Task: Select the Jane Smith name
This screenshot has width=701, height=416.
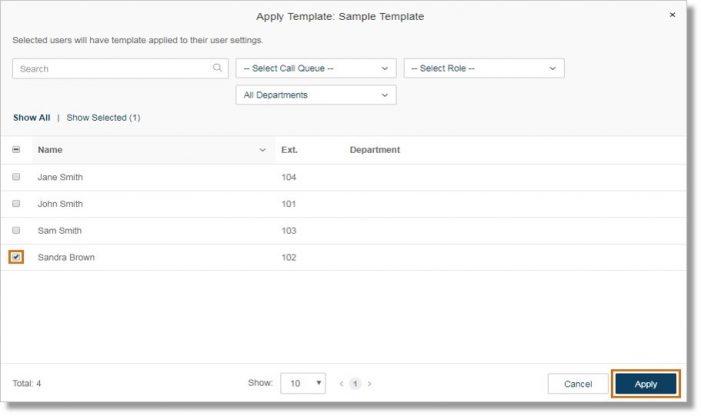Action: point(60,177)
